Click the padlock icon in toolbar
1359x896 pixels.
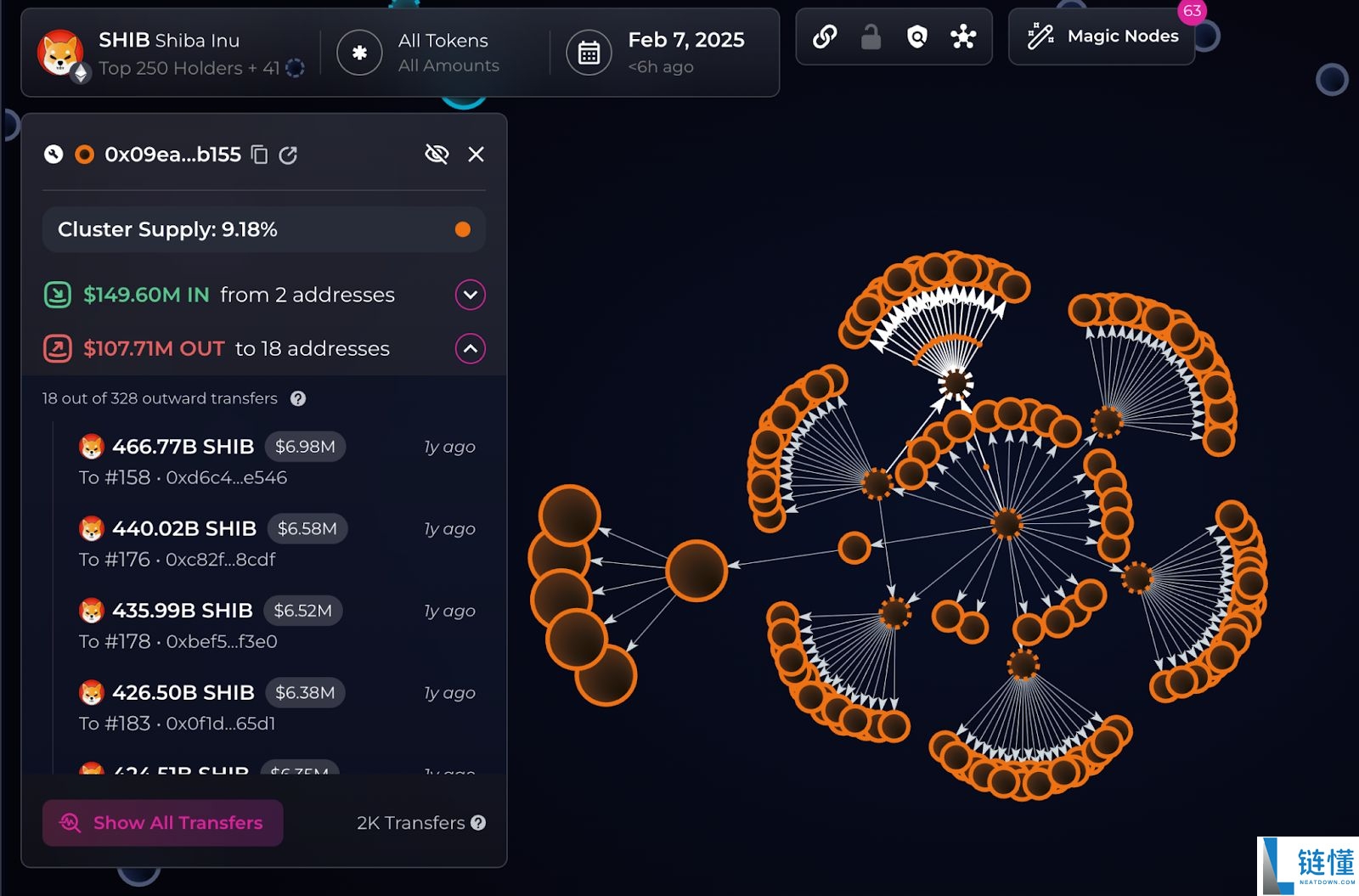click(x=871, y=37)
